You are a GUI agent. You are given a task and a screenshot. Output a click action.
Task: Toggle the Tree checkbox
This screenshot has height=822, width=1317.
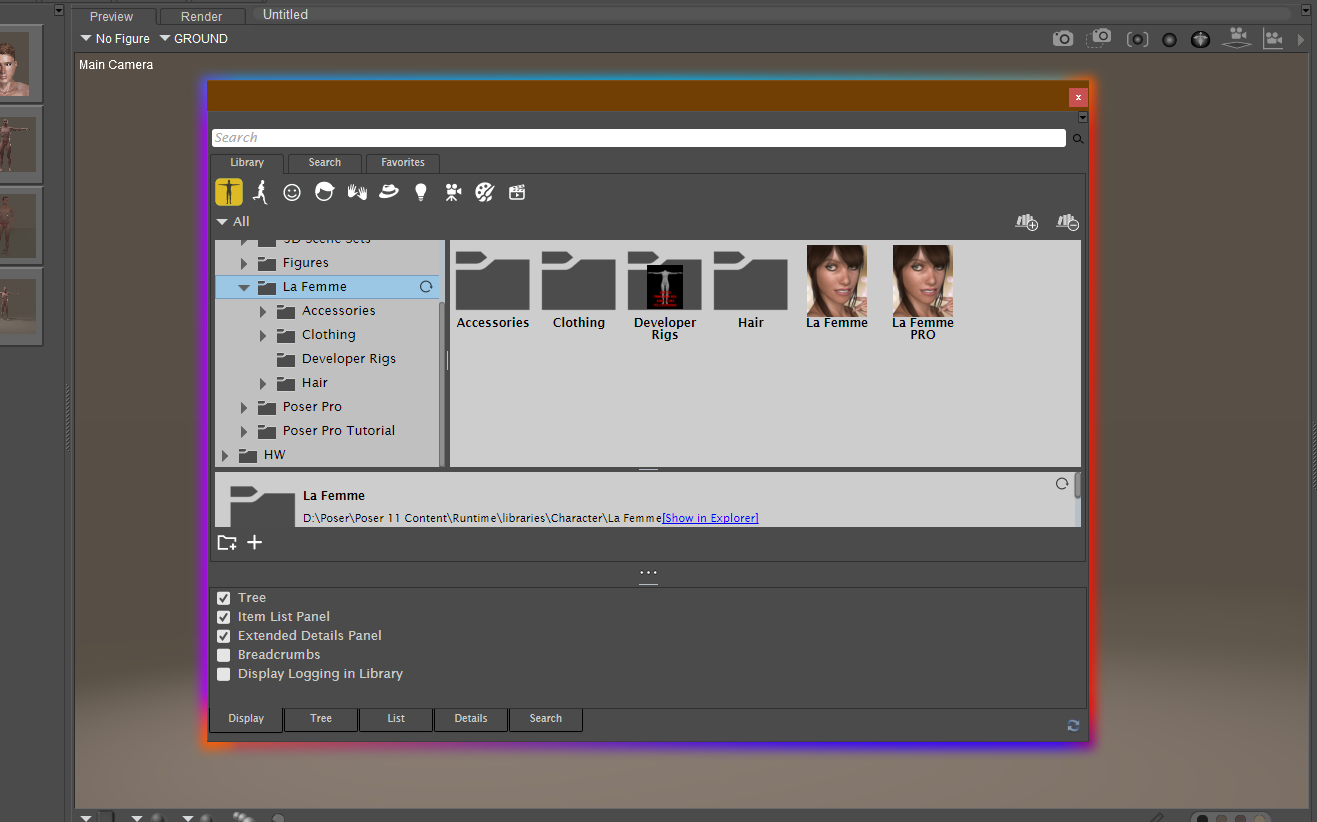coord(224,598)
